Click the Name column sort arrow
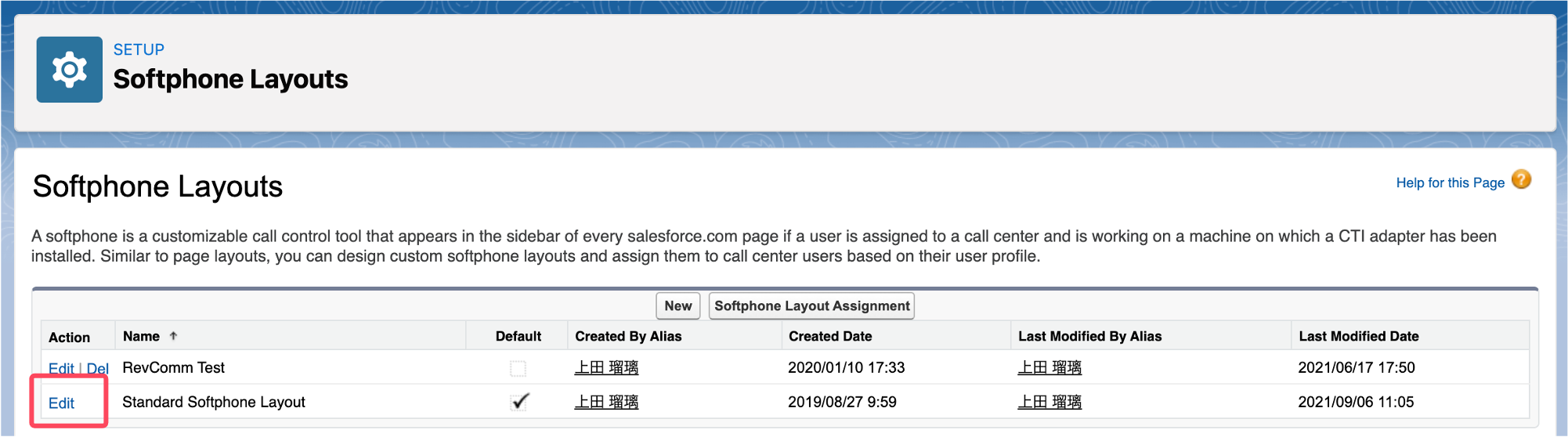The width and height of the screenshot is (1568, 437). pyautogui.click(x=173, y=336)
